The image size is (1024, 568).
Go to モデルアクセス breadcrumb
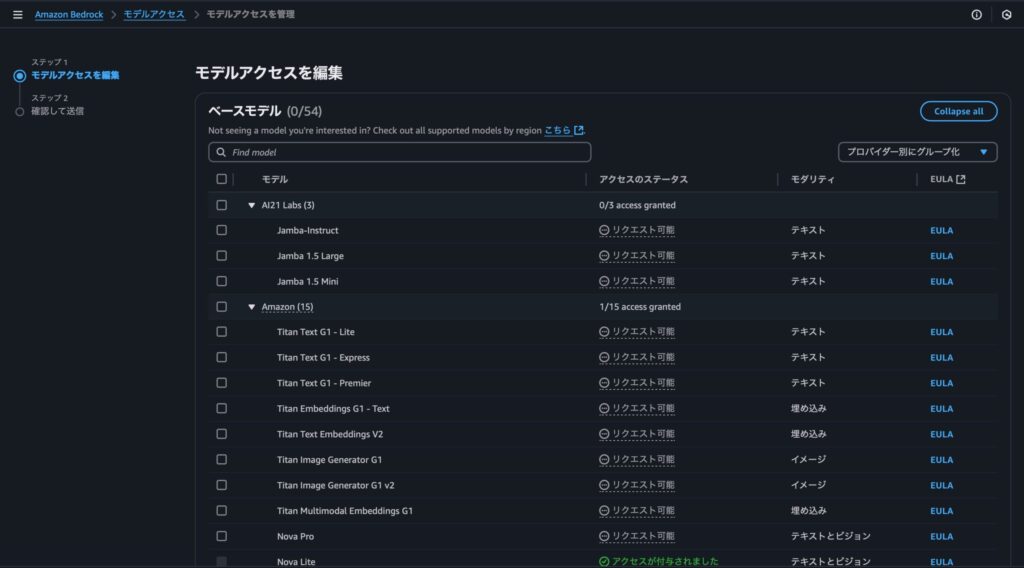coord(154,14)
